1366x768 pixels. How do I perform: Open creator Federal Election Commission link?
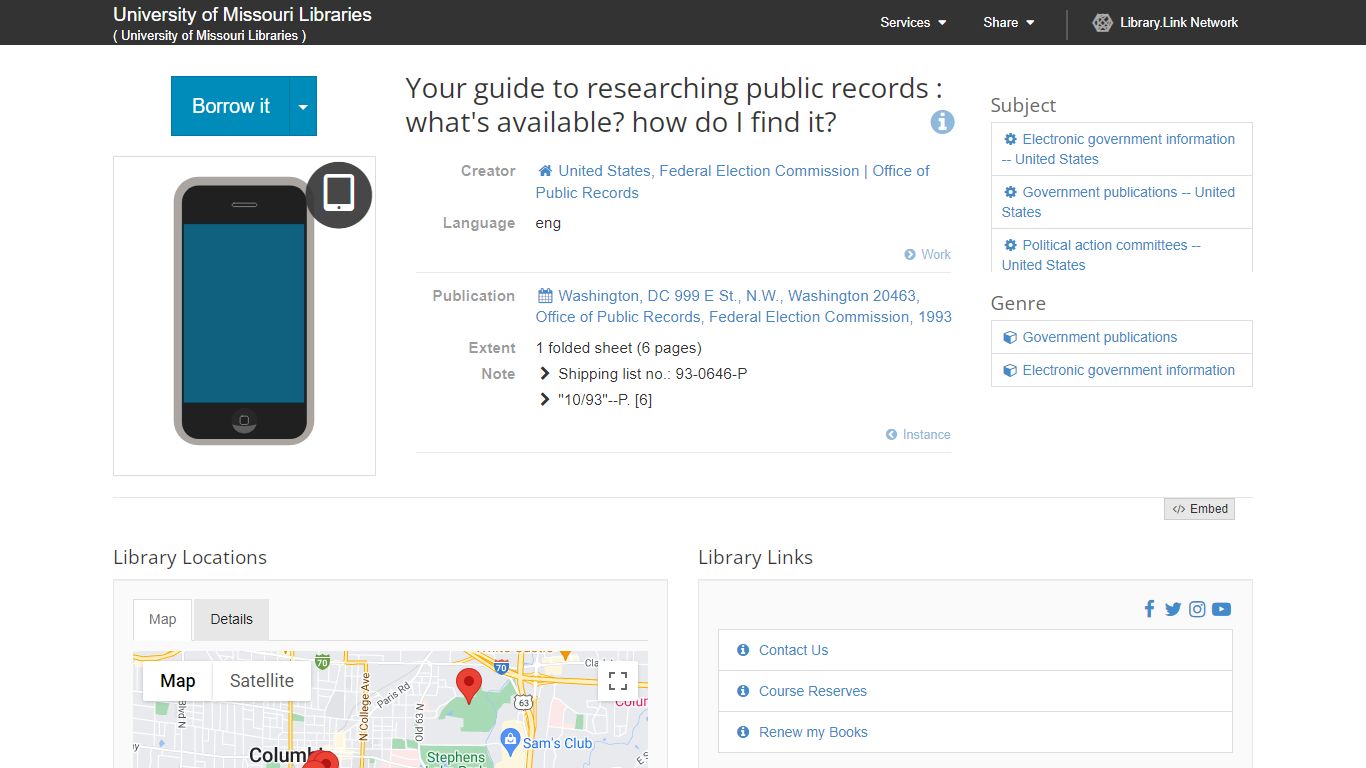pos(732,182)
